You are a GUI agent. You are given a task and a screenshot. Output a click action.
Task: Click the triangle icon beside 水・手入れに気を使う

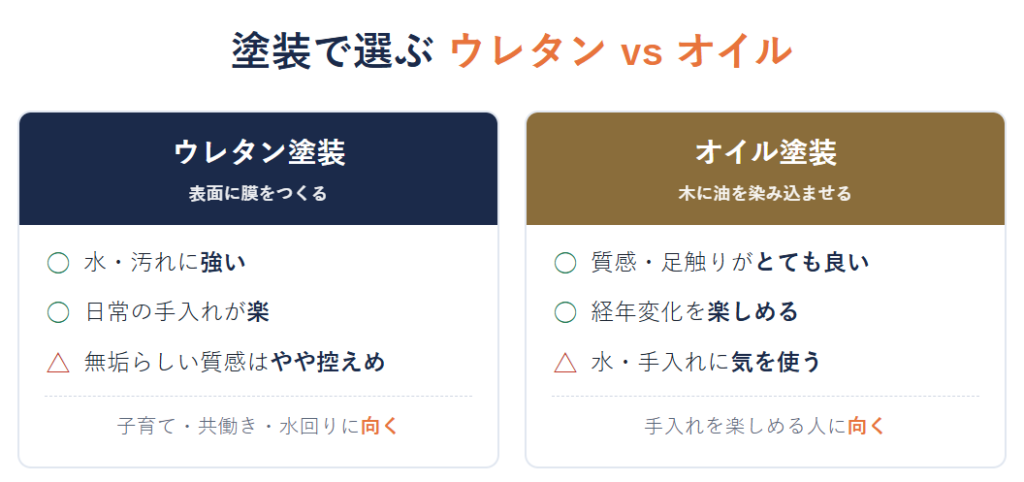pyautogui.click(x=565, y=361)
